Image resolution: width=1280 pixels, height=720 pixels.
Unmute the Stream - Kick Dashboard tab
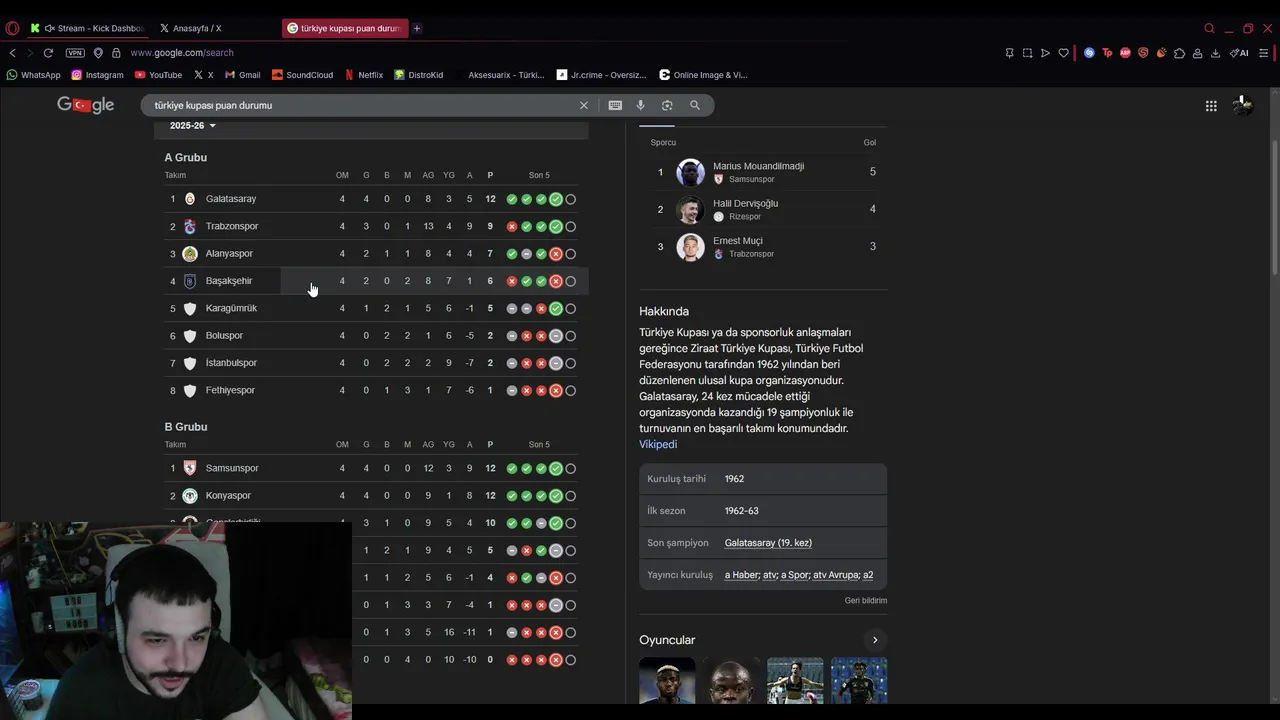click(x=50, y=28)
